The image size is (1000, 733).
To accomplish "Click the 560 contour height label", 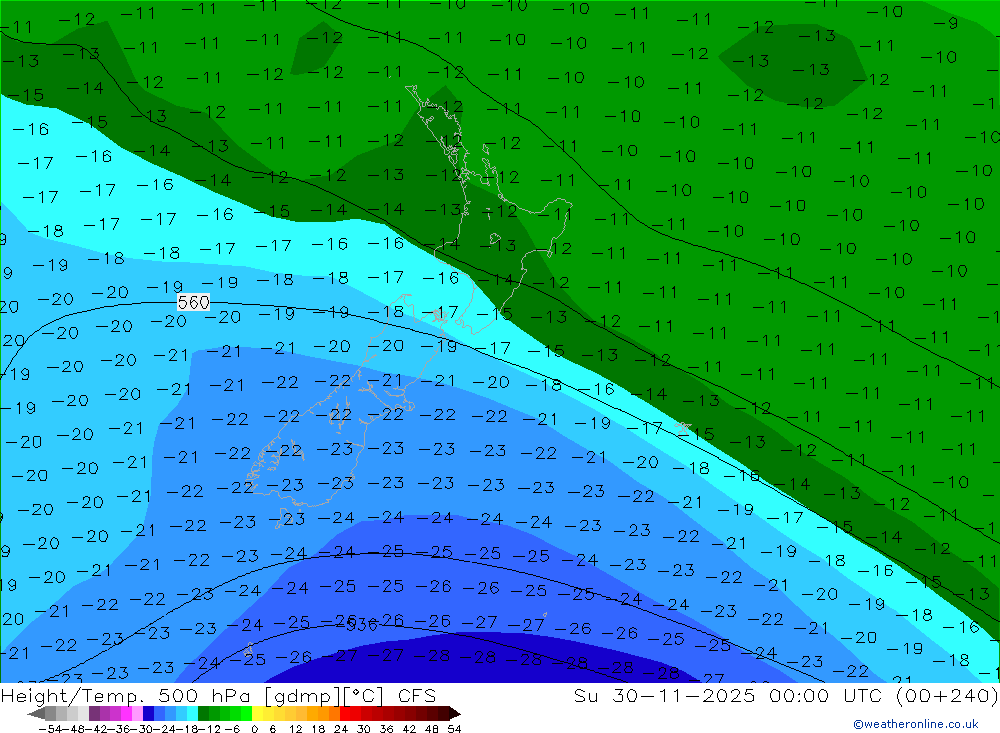I will pyautogui.click(x=193, y=302).
